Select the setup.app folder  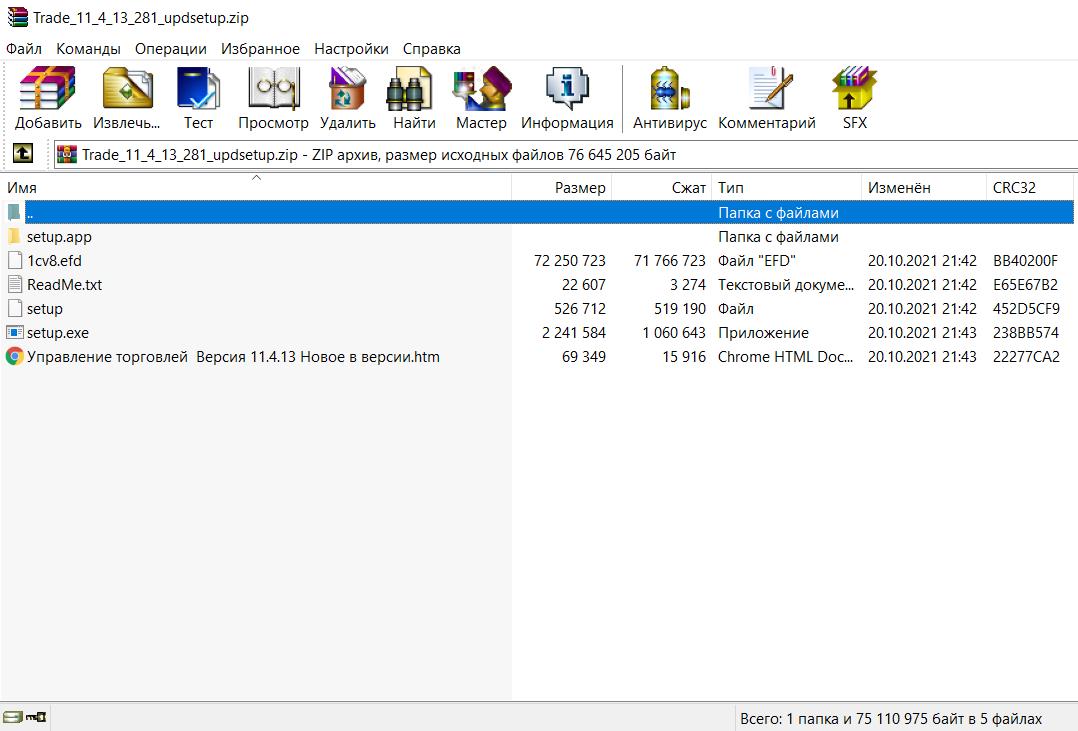(x=59, y=237)
